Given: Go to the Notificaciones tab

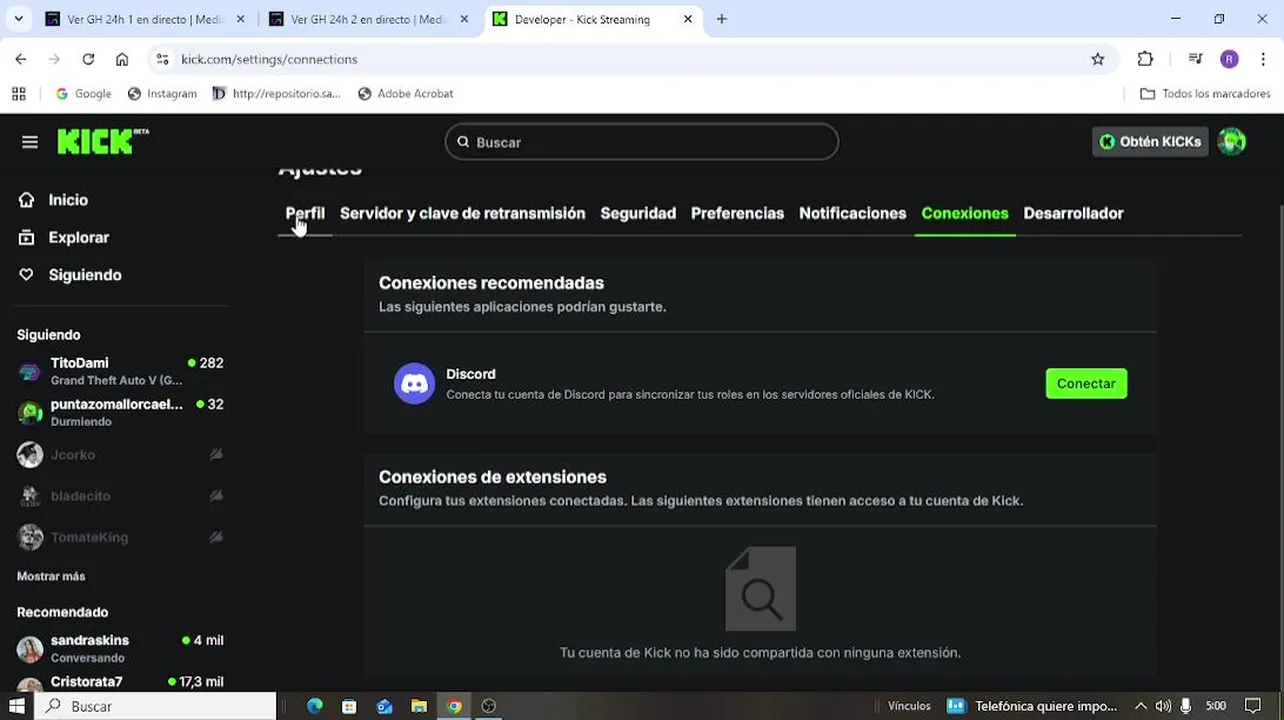Looking at the screenshot, I should [852, 213].
